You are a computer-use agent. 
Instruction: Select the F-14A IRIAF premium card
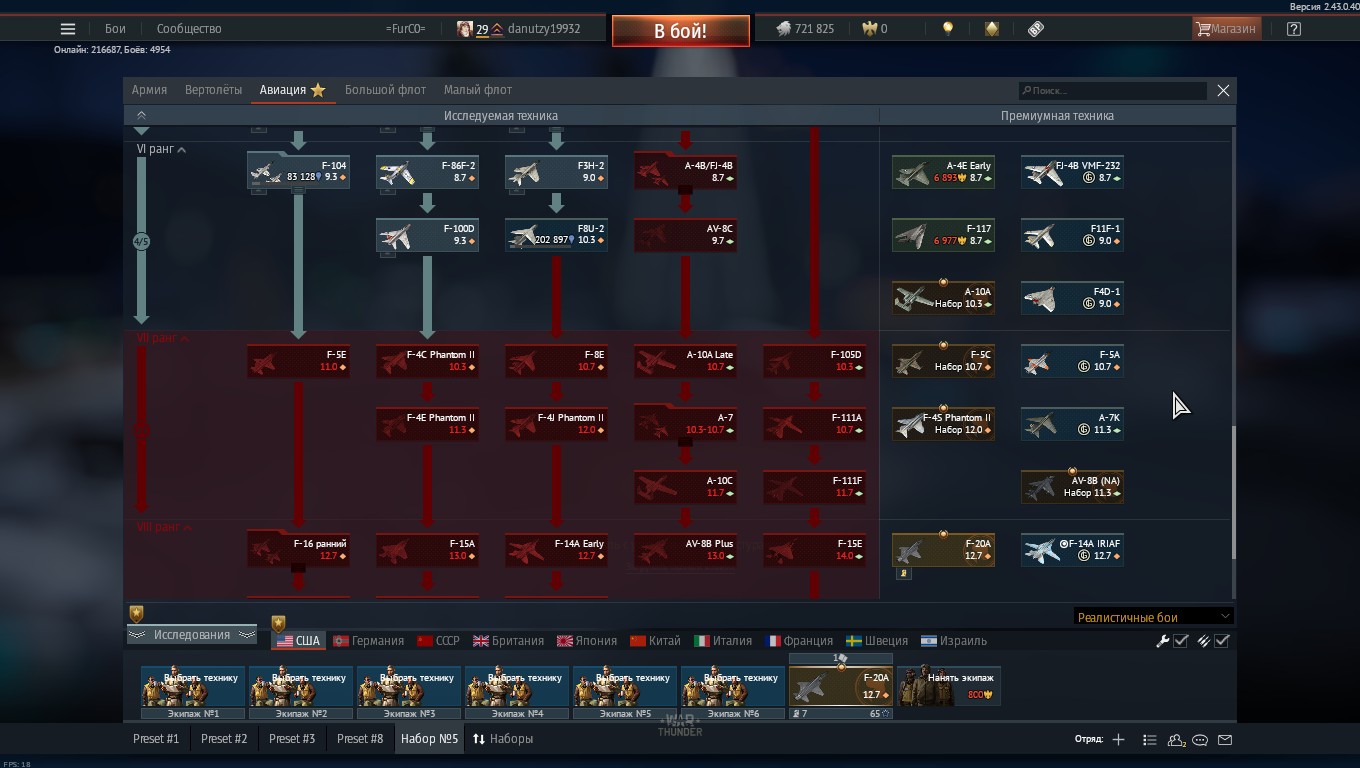pyautogui.click(x=1072, y=550)
